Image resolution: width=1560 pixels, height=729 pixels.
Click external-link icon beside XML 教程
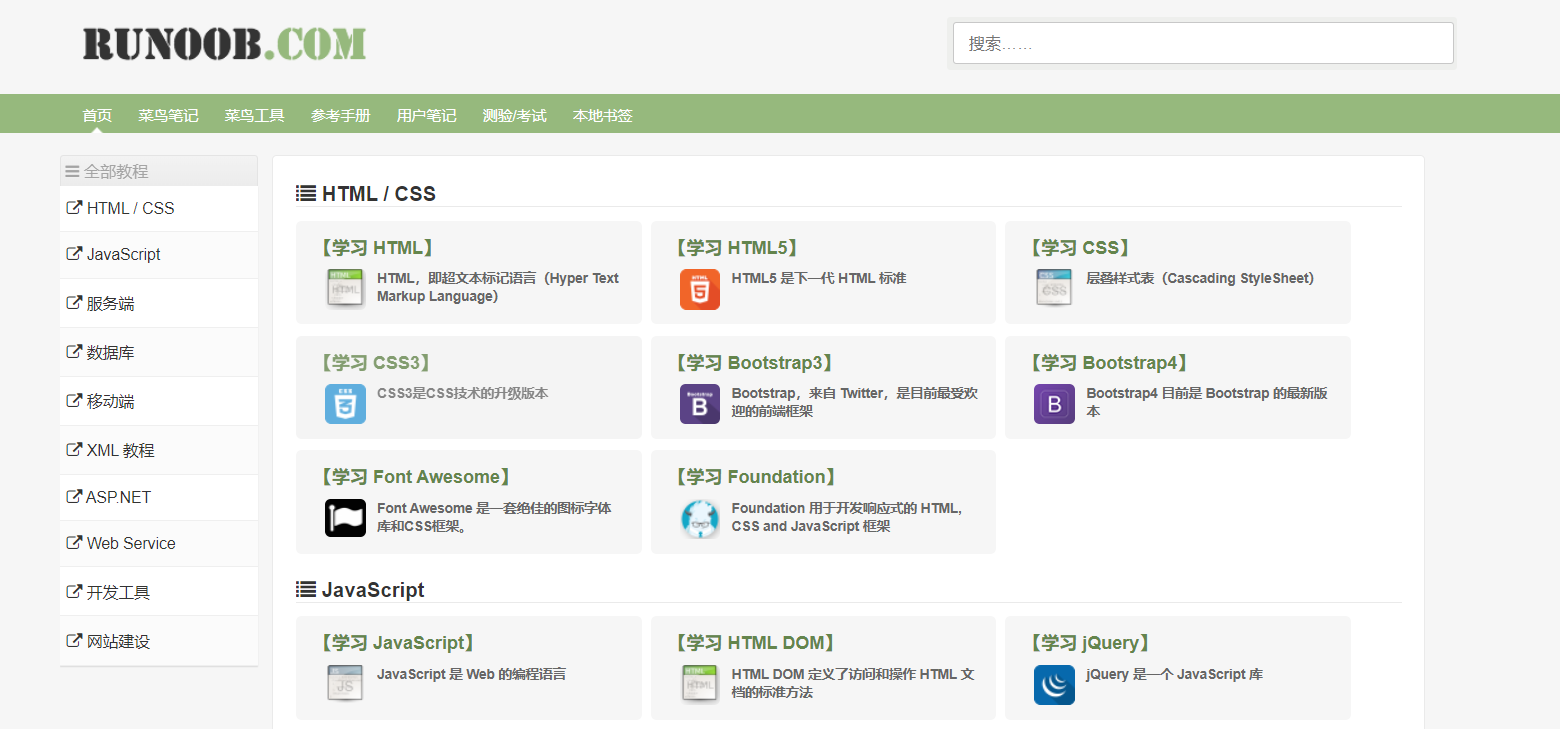click(x=73, y=450)
